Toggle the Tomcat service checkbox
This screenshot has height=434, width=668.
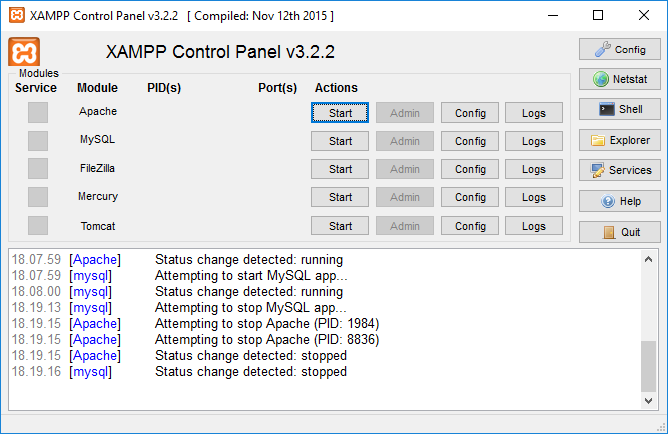coord(38,226)
